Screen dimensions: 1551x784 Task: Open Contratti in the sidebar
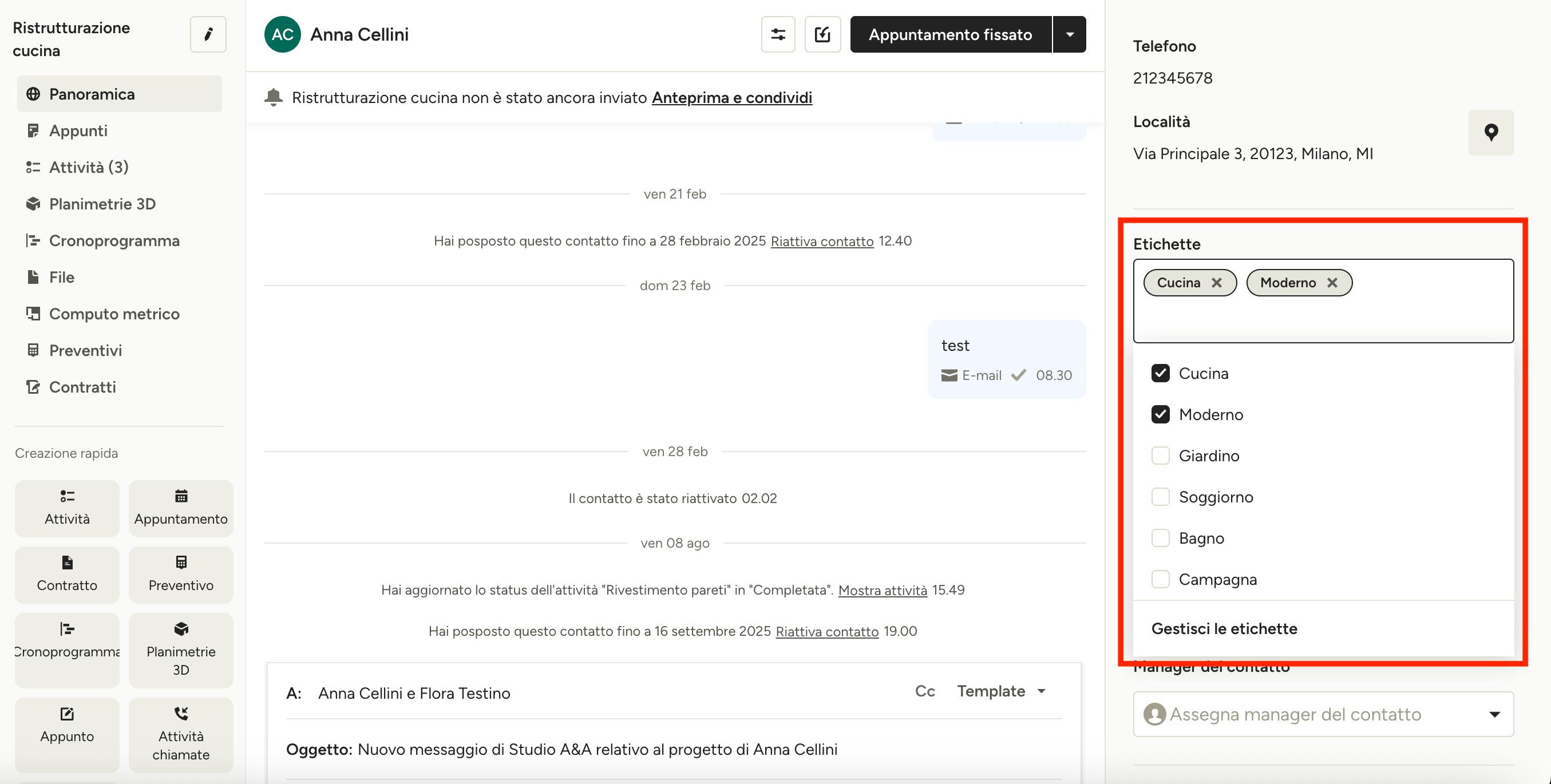pos(119,387)
